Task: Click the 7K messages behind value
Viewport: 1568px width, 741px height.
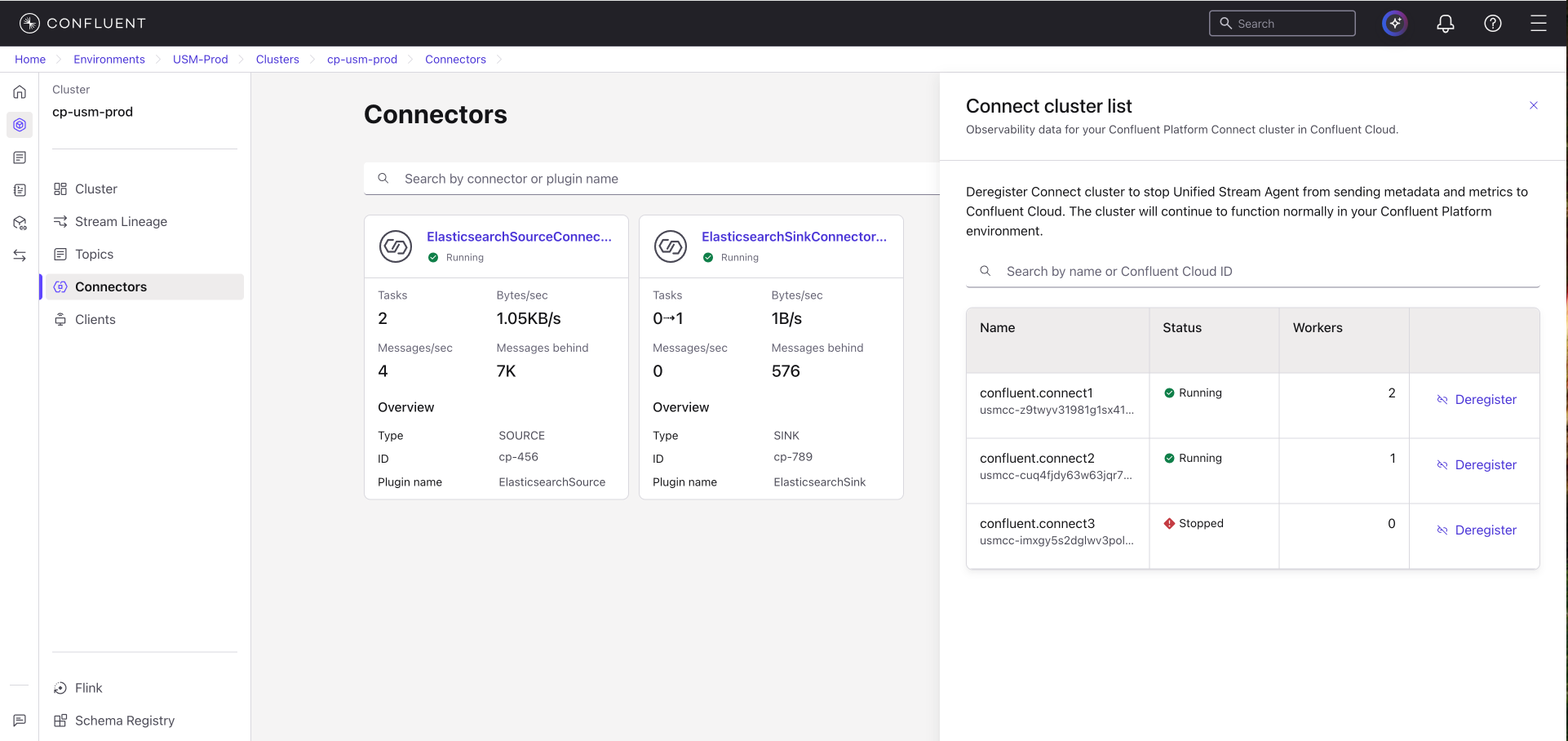Action: (x=506, y=371)
